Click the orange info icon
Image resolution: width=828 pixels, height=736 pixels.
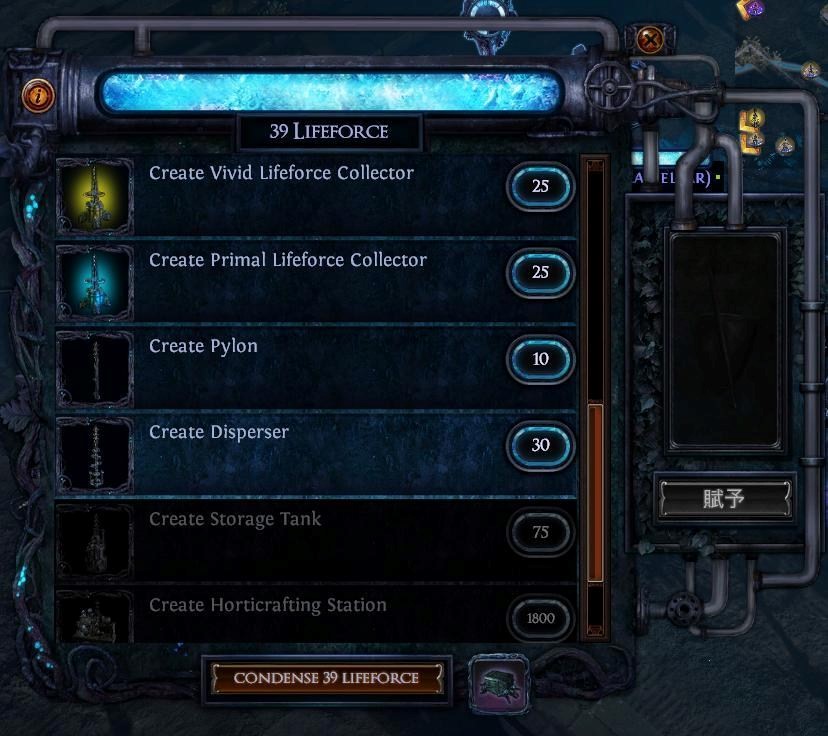point(38,96)
